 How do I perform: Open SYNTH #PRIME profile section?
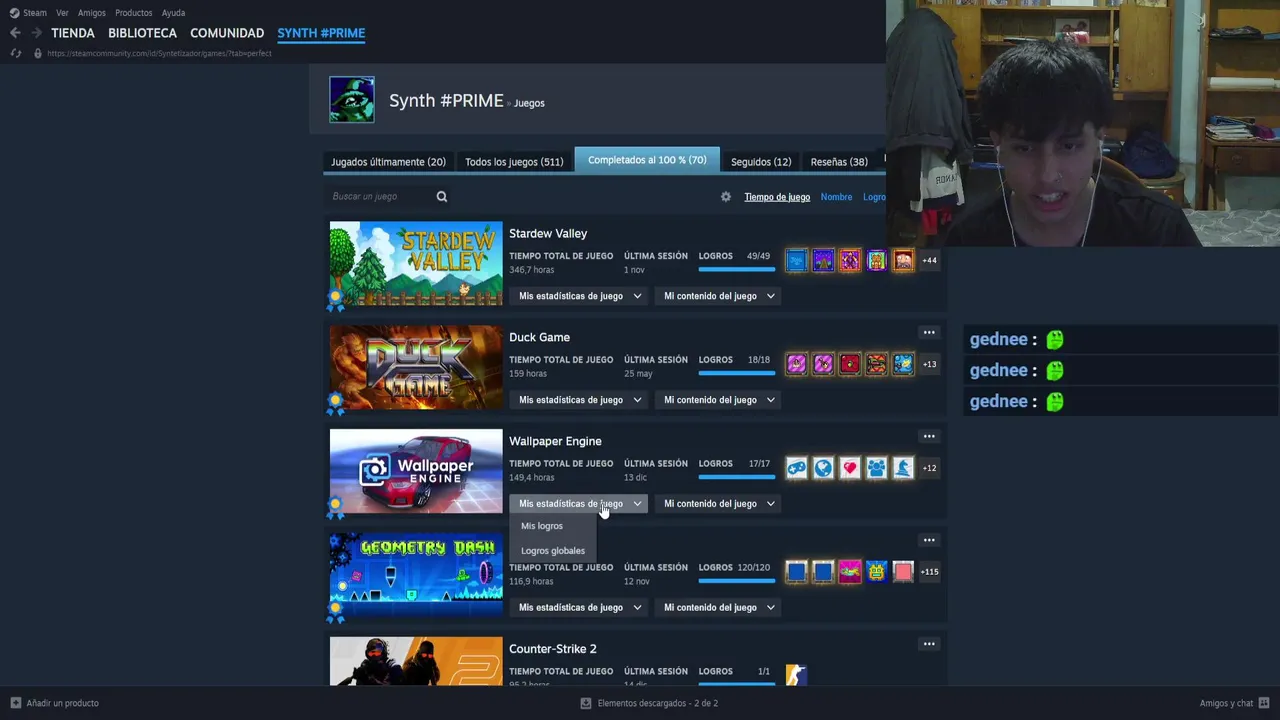pyautogui.click(x=321, y=33)
